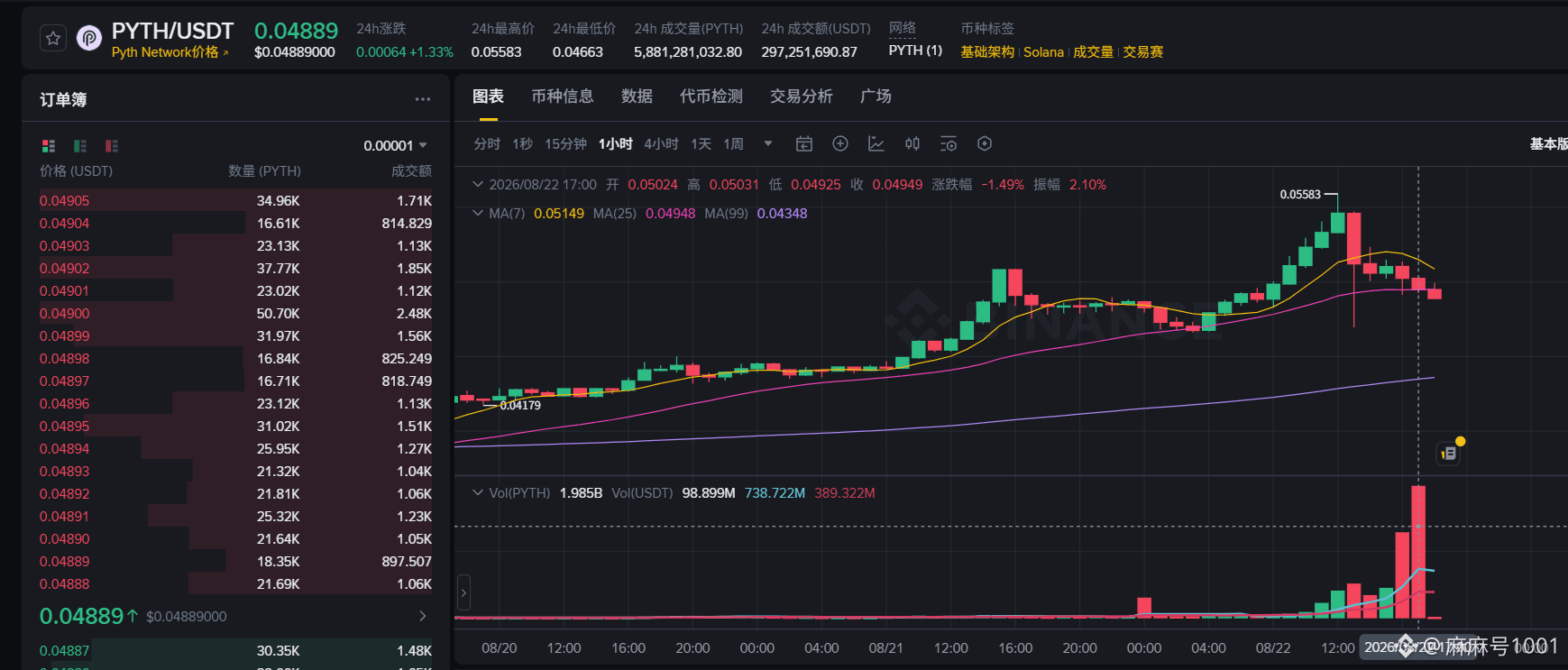Expand more time intervals dropdown arrow

tap(768, 143)
